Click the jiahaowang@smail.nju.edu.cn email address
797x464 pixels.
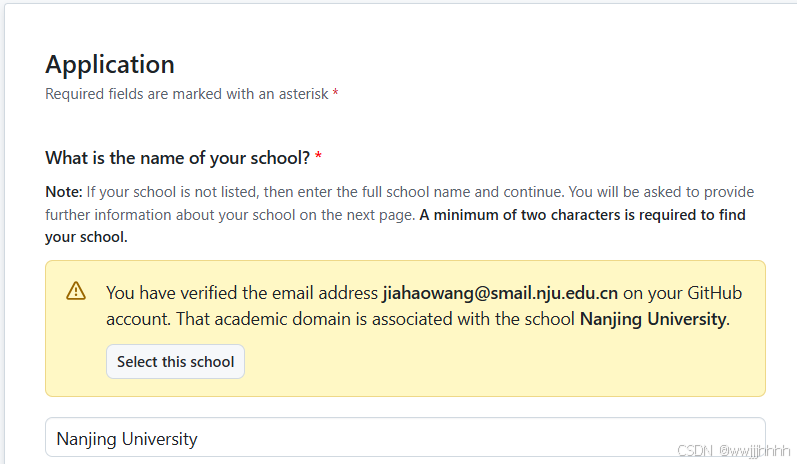click(x=500, y=293)
